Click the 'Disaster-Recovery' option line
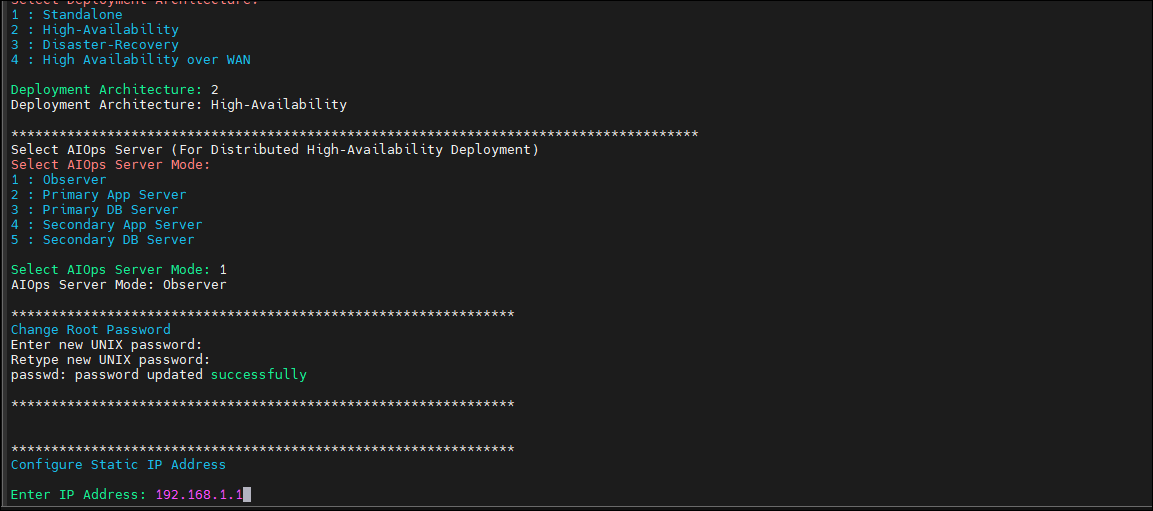The width and height of the screenshot is (1153, 511). 95,45
